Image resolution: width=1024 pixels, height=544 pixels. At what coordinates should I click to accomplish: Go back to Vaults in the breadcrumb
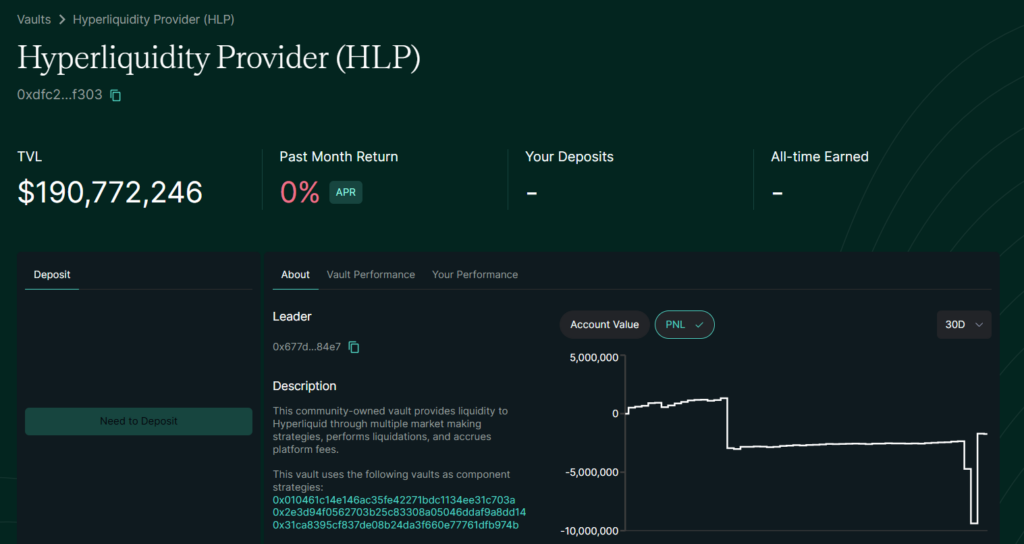(34, 20)
